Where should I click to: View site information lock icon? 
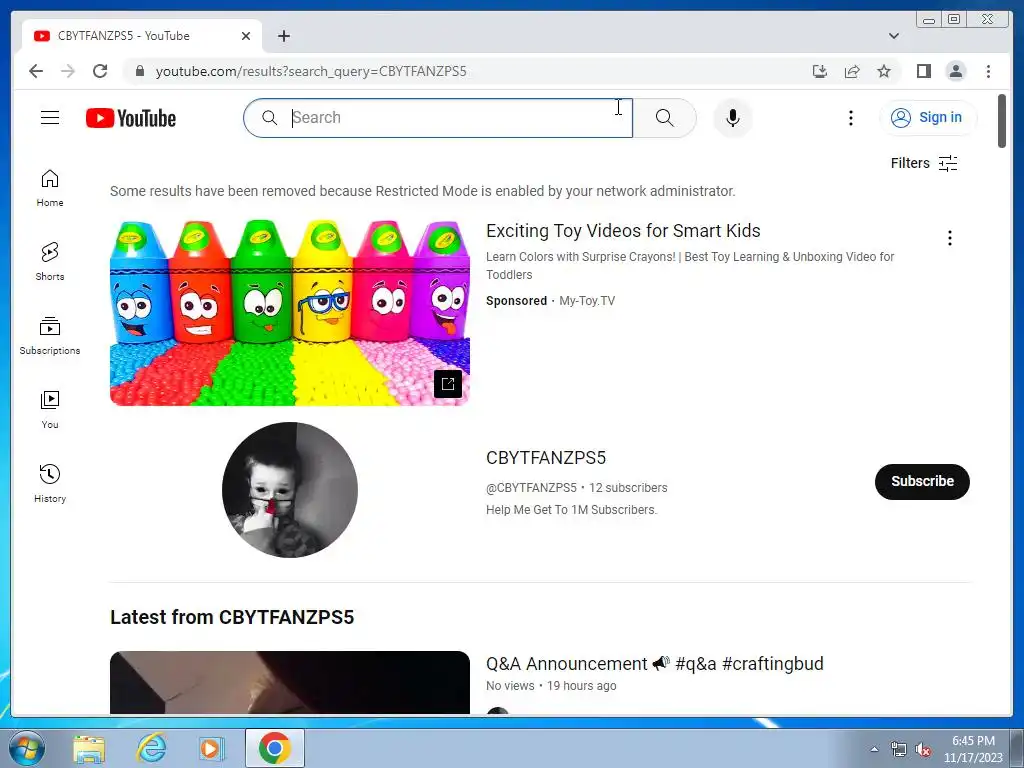tap(139, 71)
